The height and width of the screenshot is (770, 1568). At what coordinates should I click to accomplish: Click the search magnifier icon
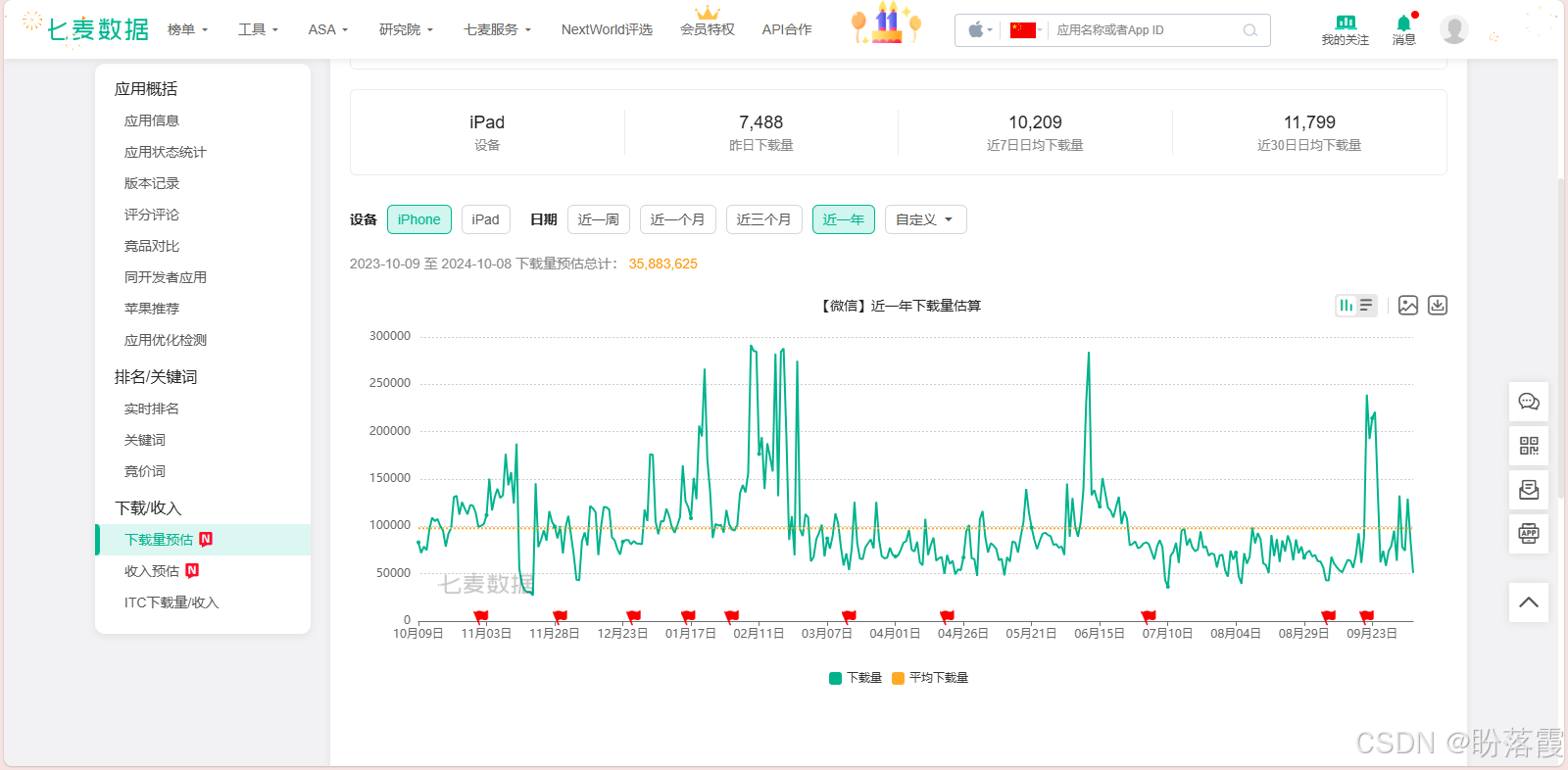click(1250, 30)
